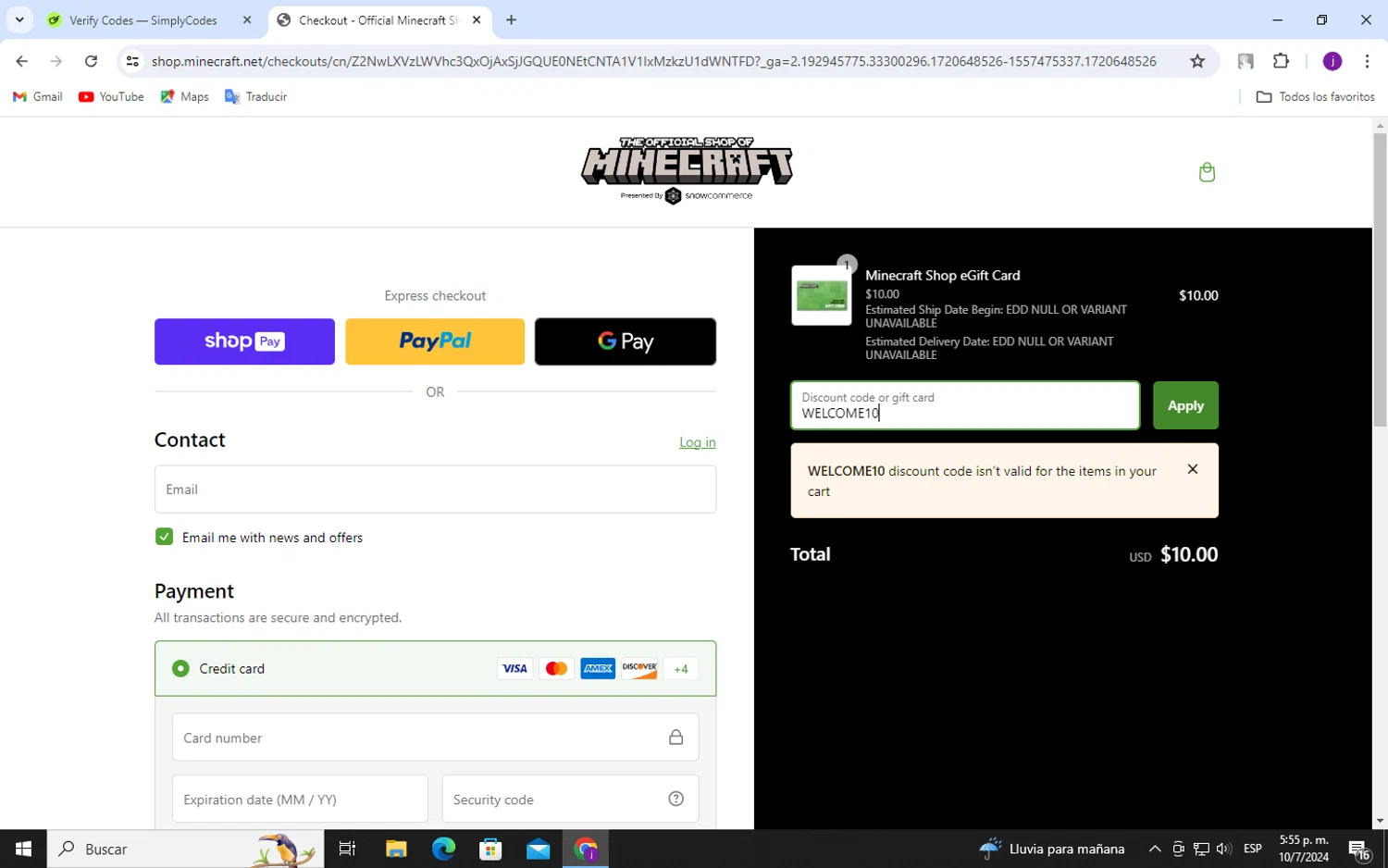Click the security code help icon

click(x=676, y=799)
